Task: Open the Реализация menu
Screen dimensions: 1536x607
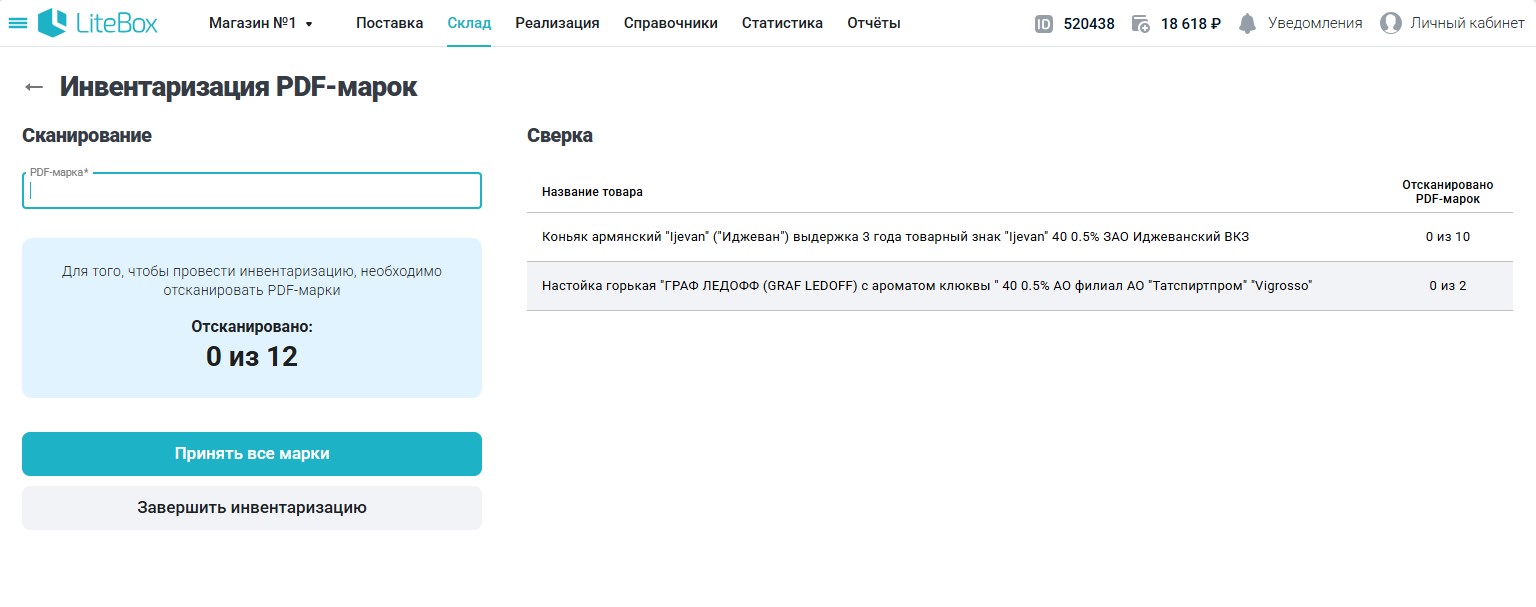Action: pyautogui.click(x=557, y=23)
